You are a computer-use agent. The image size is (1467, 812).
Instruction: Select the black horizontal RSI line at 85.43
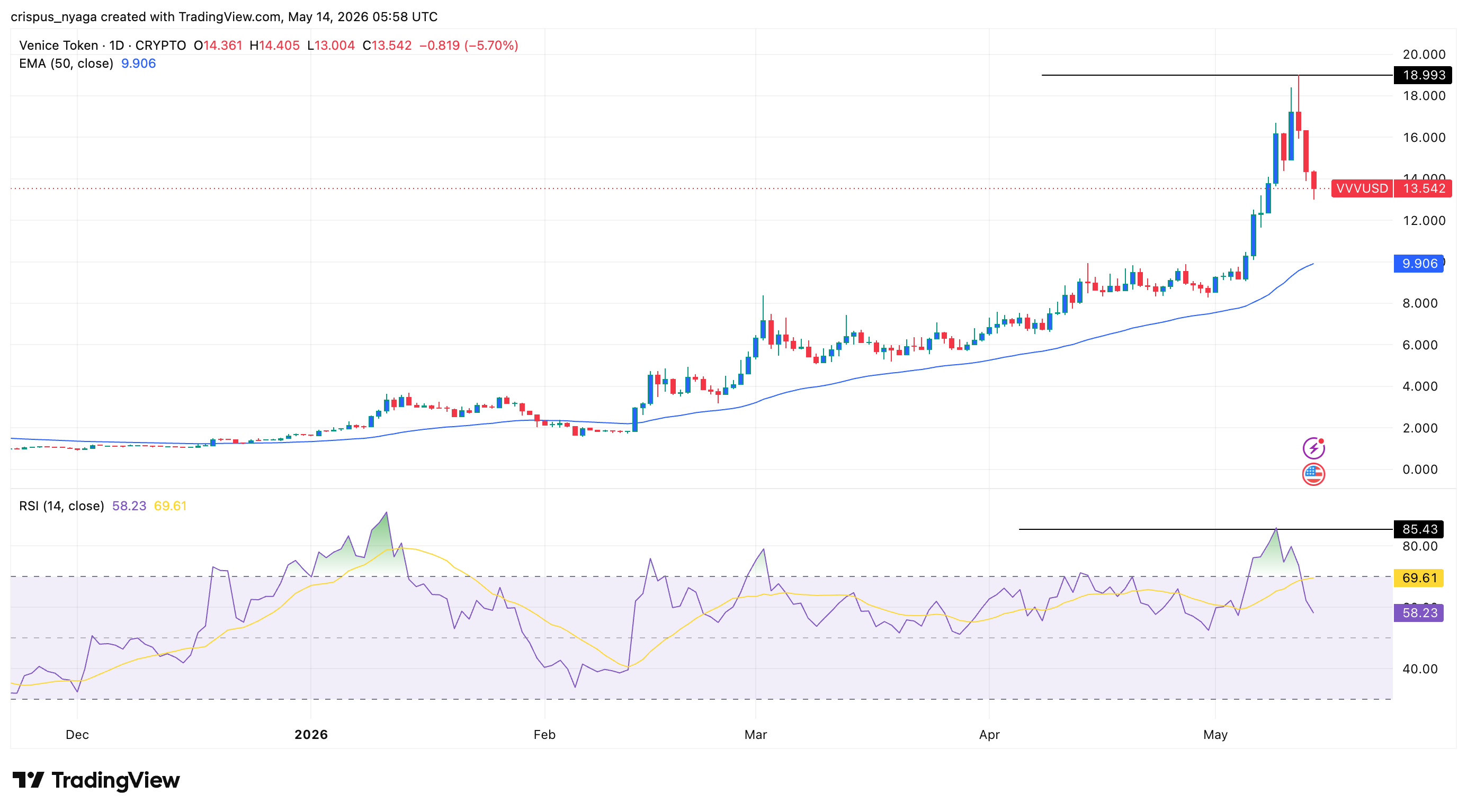pyautogui.click(x=1205, y=529)
